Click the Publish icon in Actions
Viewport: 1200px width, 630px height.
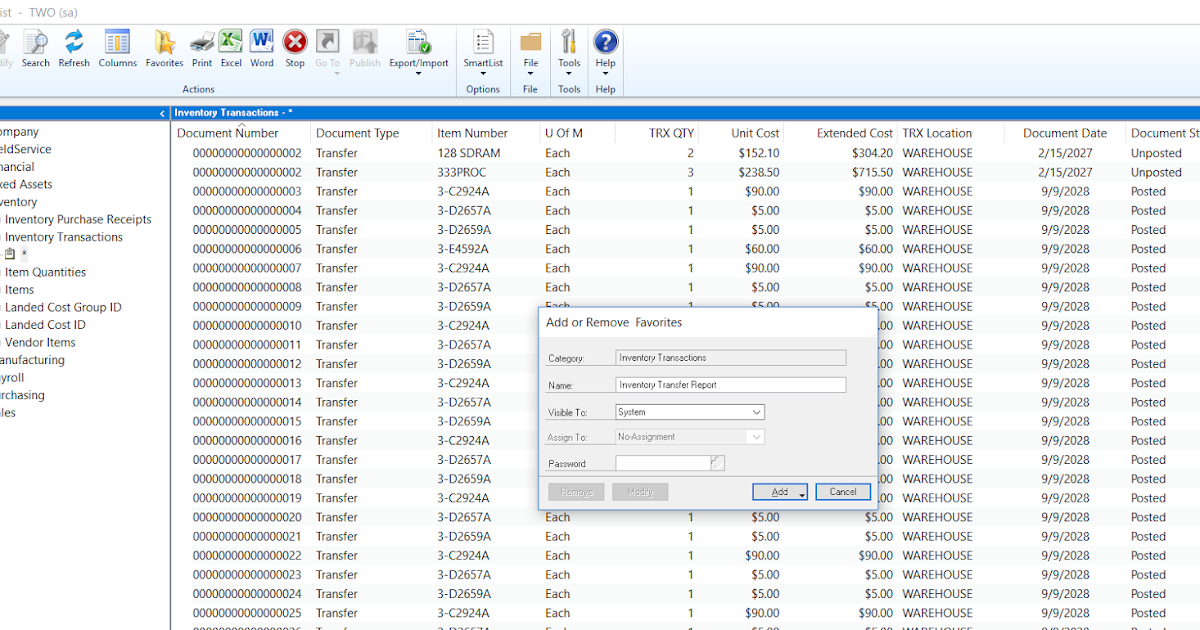[x=364, y=47]
